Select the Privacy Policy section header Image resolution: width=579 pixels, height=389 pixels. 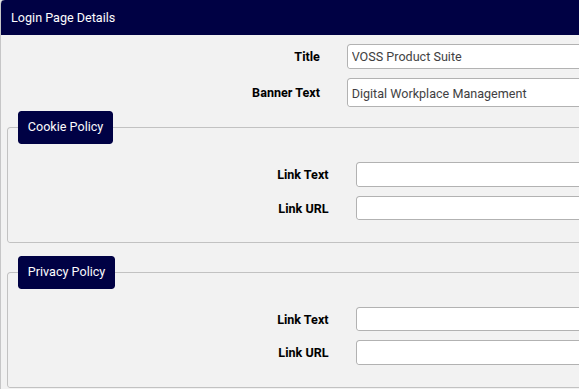tap(66, 272)
